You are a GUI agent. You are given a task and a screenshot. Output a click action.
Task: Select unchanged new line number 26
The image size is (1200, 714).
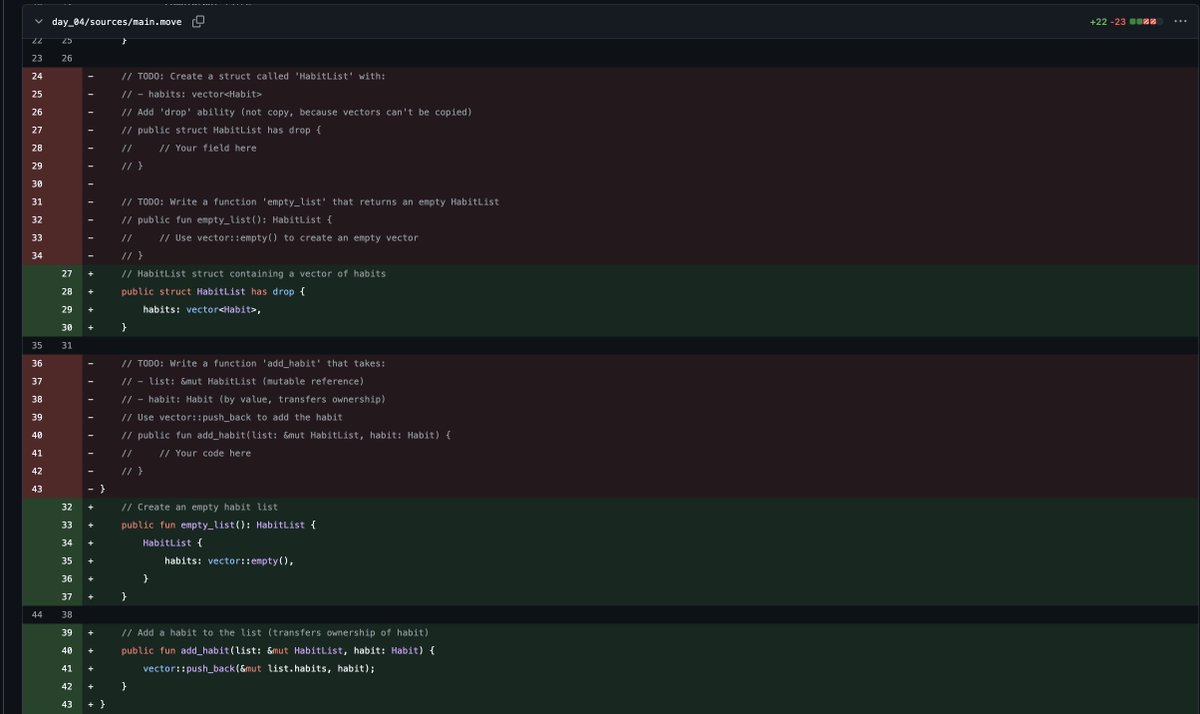[68, 58]
